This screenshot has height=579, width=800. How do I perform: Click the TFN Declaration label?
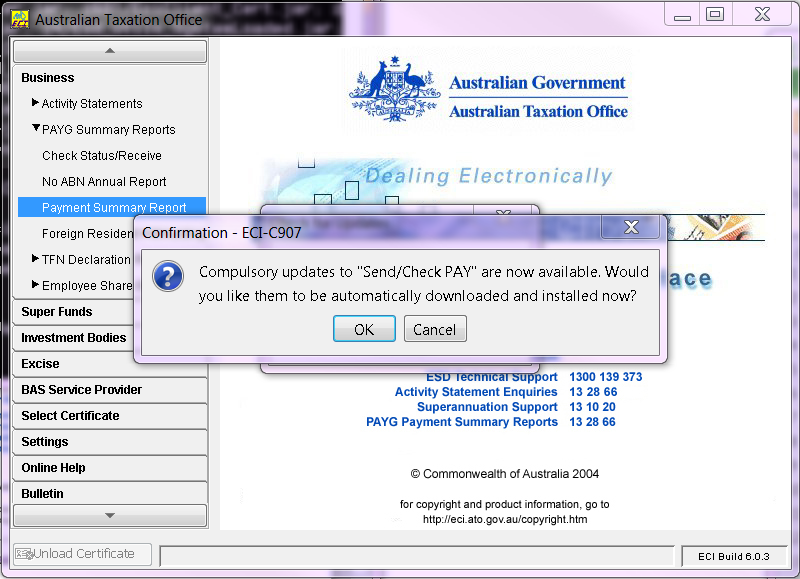pyautogui.click(x=86, y=260)
